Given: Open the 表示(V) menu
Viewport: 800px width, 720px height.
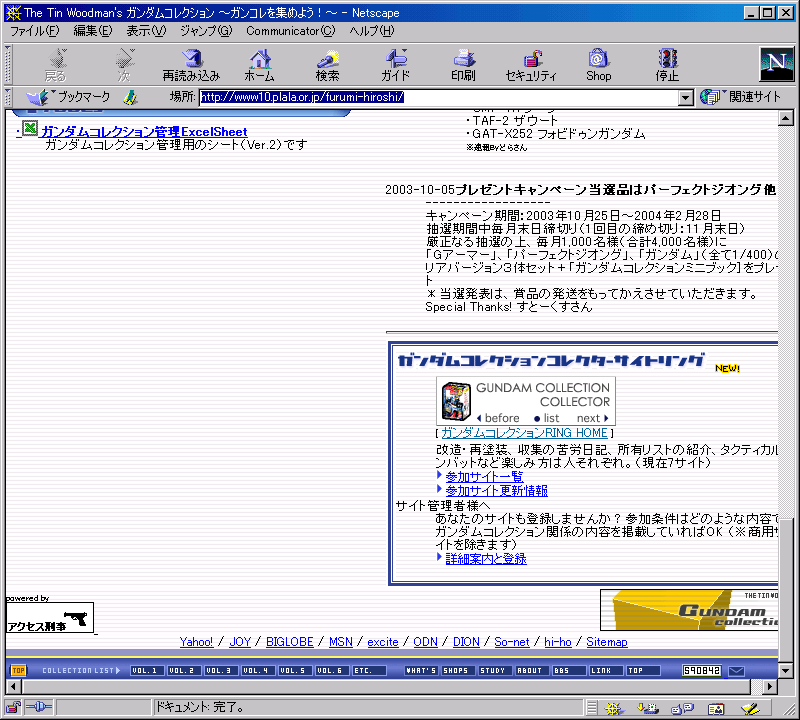Looking at the screenshot, I should click(146, 31).
